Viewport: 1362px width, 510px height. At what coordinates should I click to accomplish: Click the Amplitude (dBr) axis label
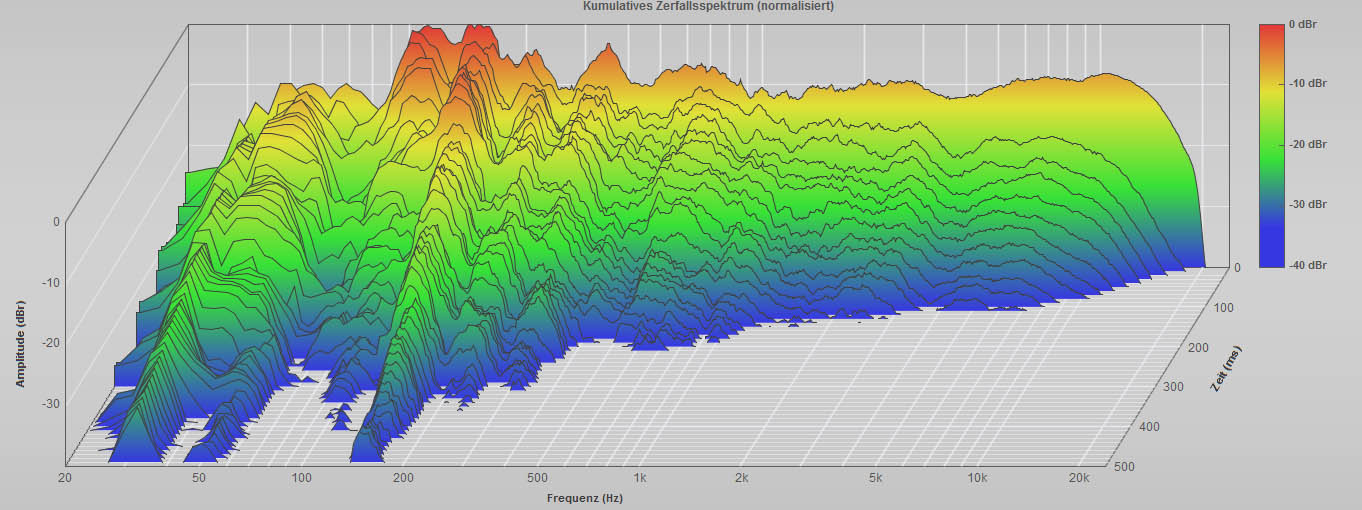click(x=20, y=342)
